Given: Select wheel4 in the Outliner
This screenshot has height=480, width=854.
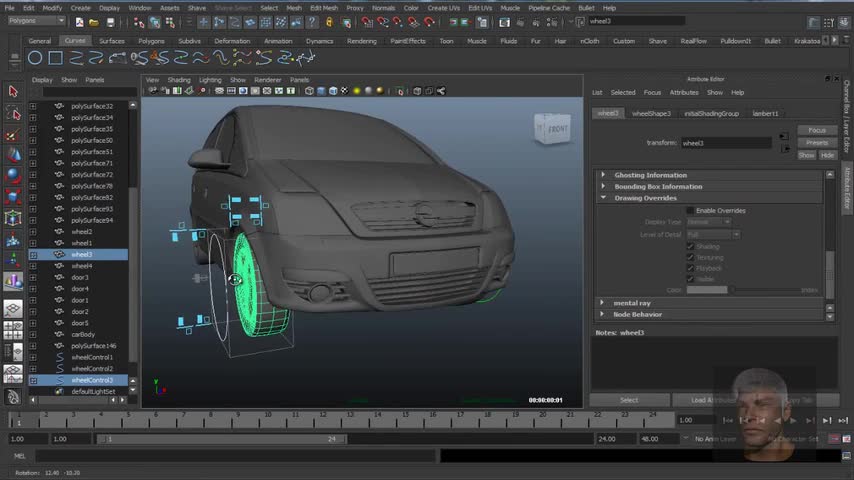Looking at the screenshot, I should [81, 266].
